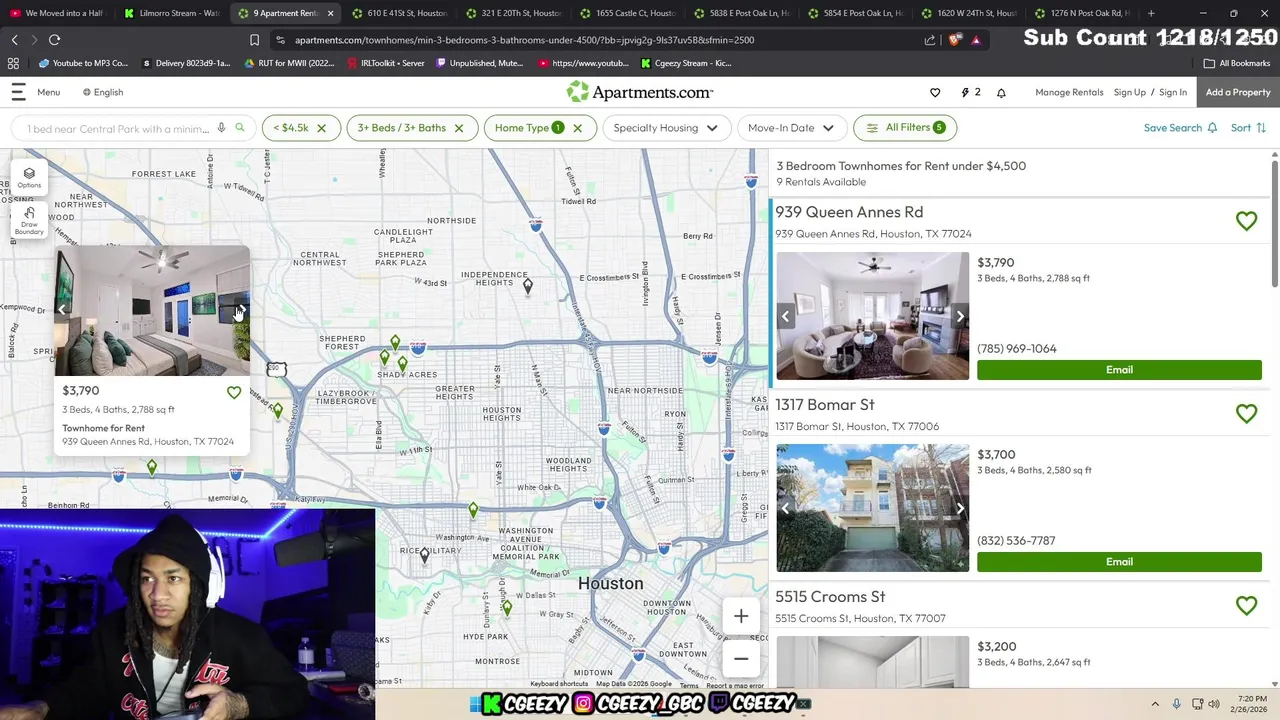Open the favorites heart in the header

coord(935,92)
